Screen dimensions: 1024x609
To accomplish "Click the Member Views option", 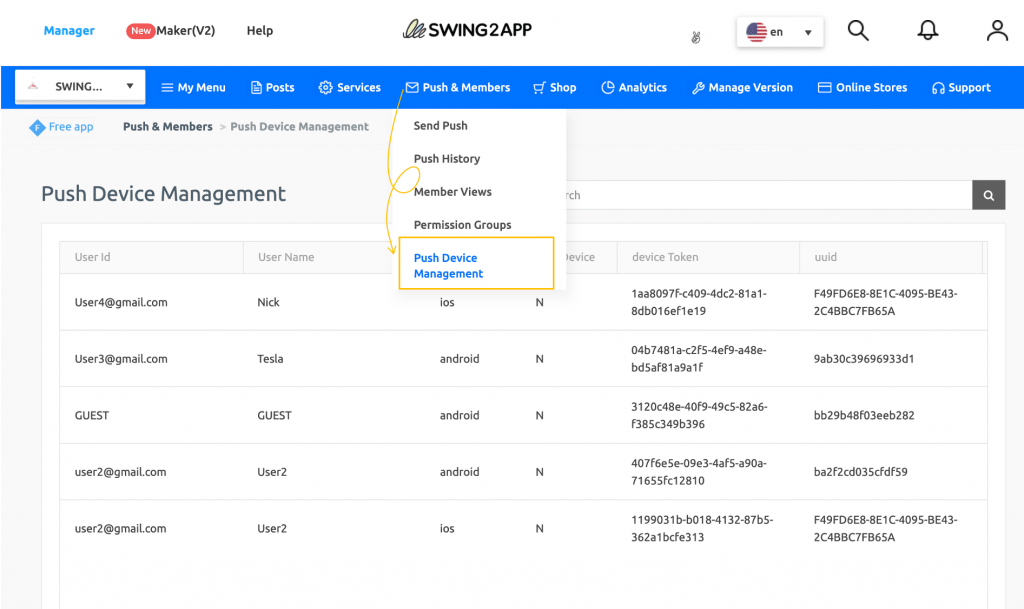I will 451,191.
